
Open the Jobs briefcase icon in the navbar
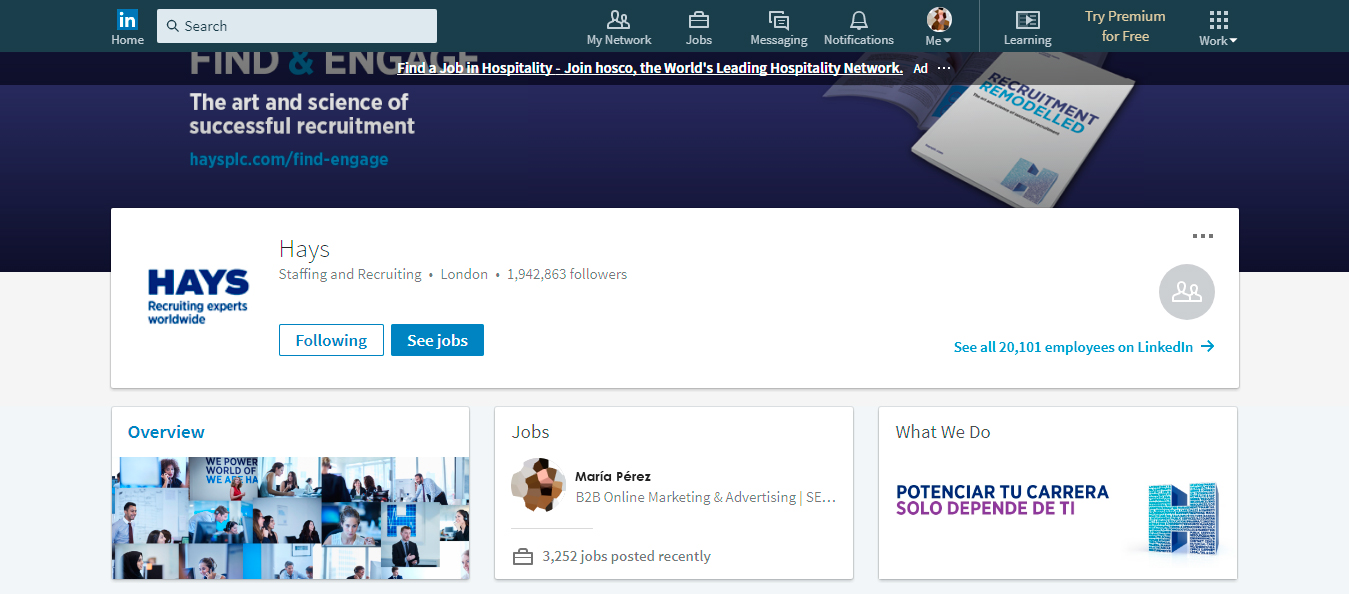(699, 20)
